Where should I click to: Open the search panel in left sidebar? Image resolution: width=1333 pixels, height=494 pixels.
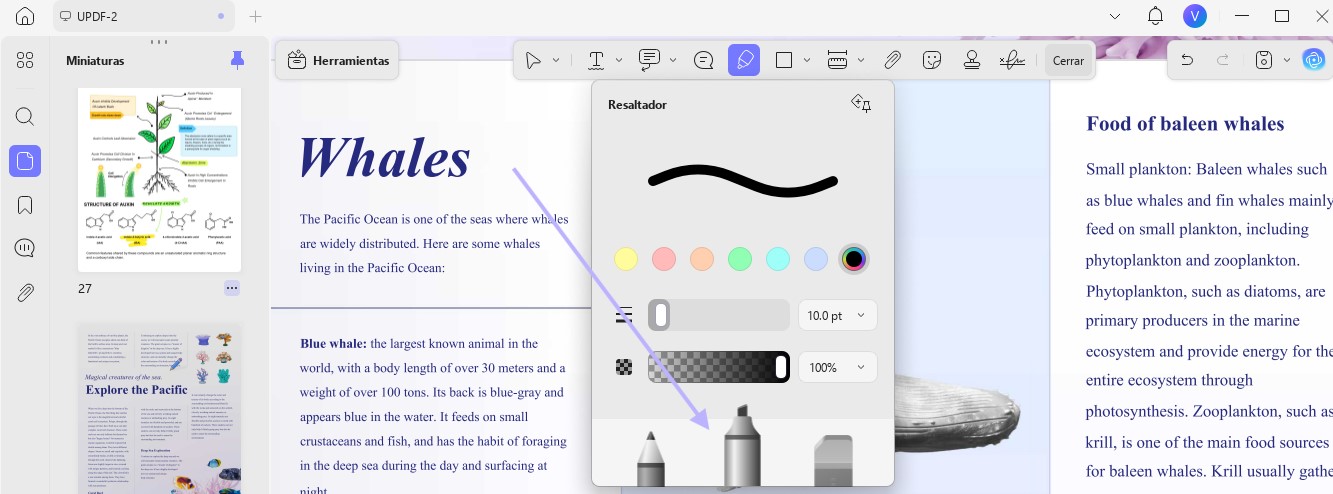(x=25, y=116)
